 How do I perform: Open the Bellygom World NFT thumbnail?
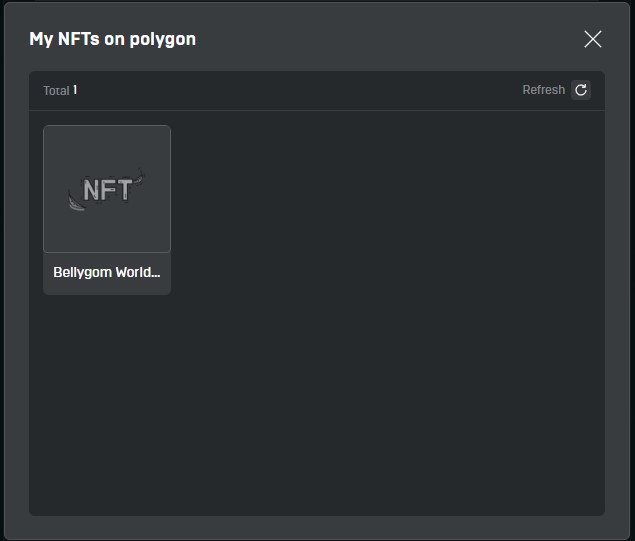point(107,189)
